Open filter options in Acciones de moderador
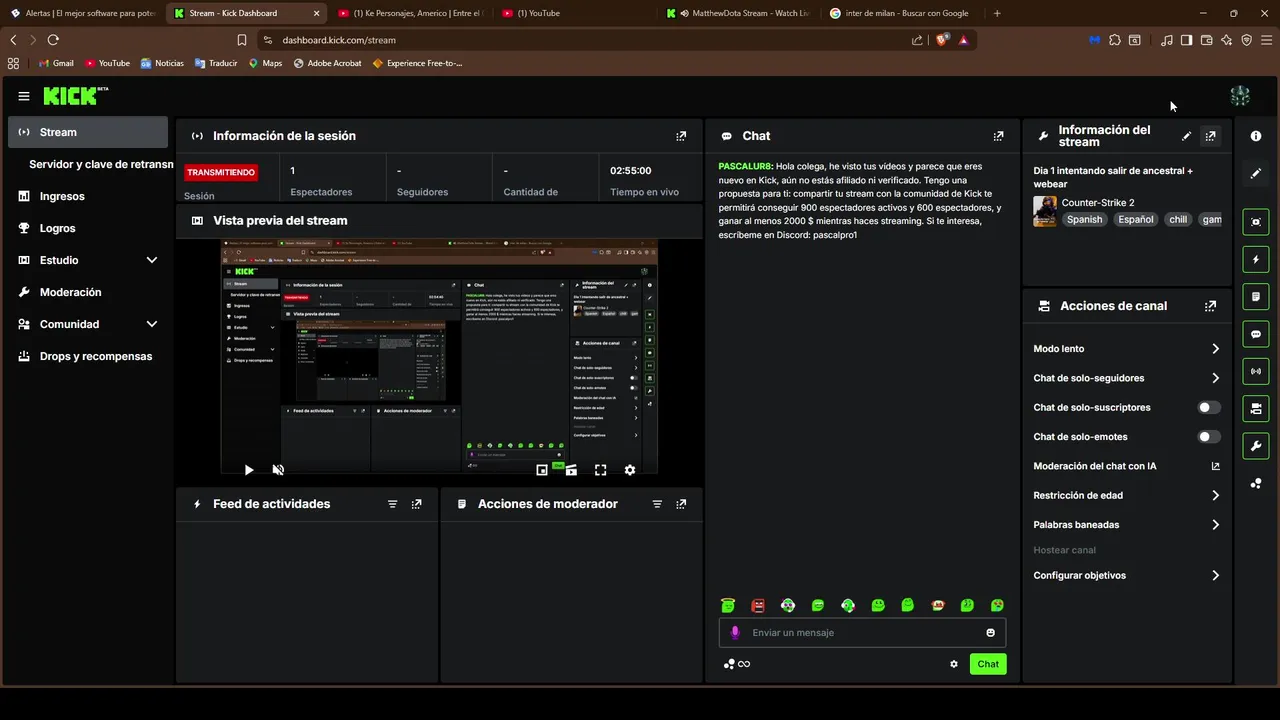This screenshot has width=1280, height=720. click(x=657, y=504)
